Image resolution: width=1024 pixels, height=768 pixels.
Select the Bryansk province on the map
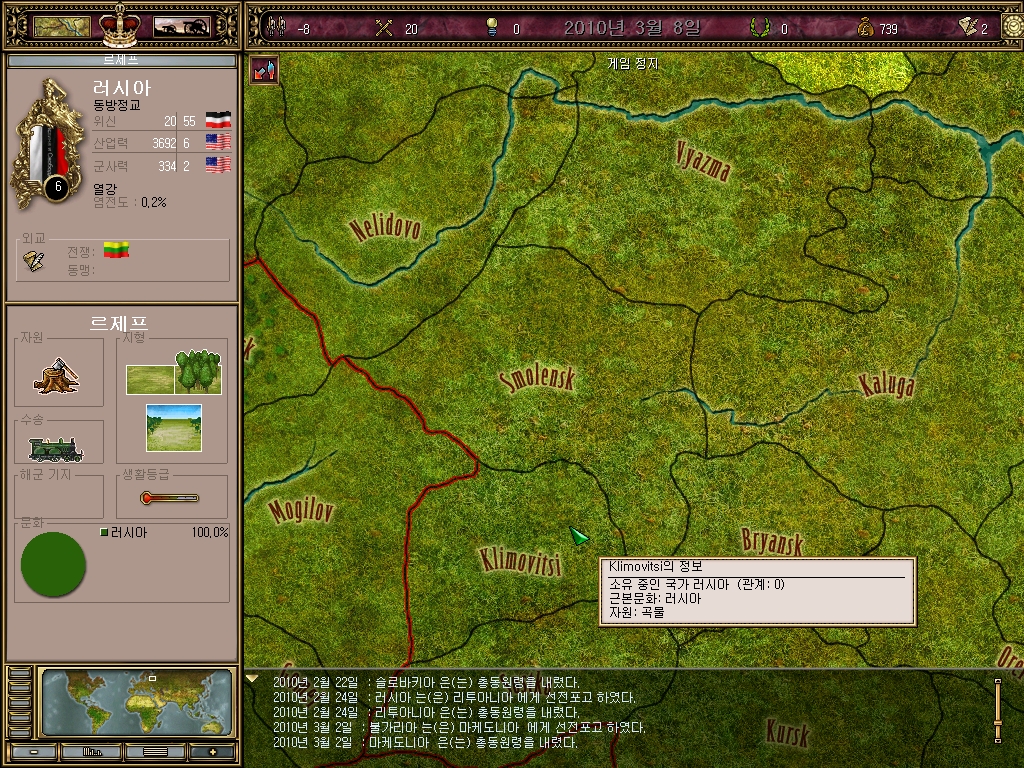click(x=772, y=541)
